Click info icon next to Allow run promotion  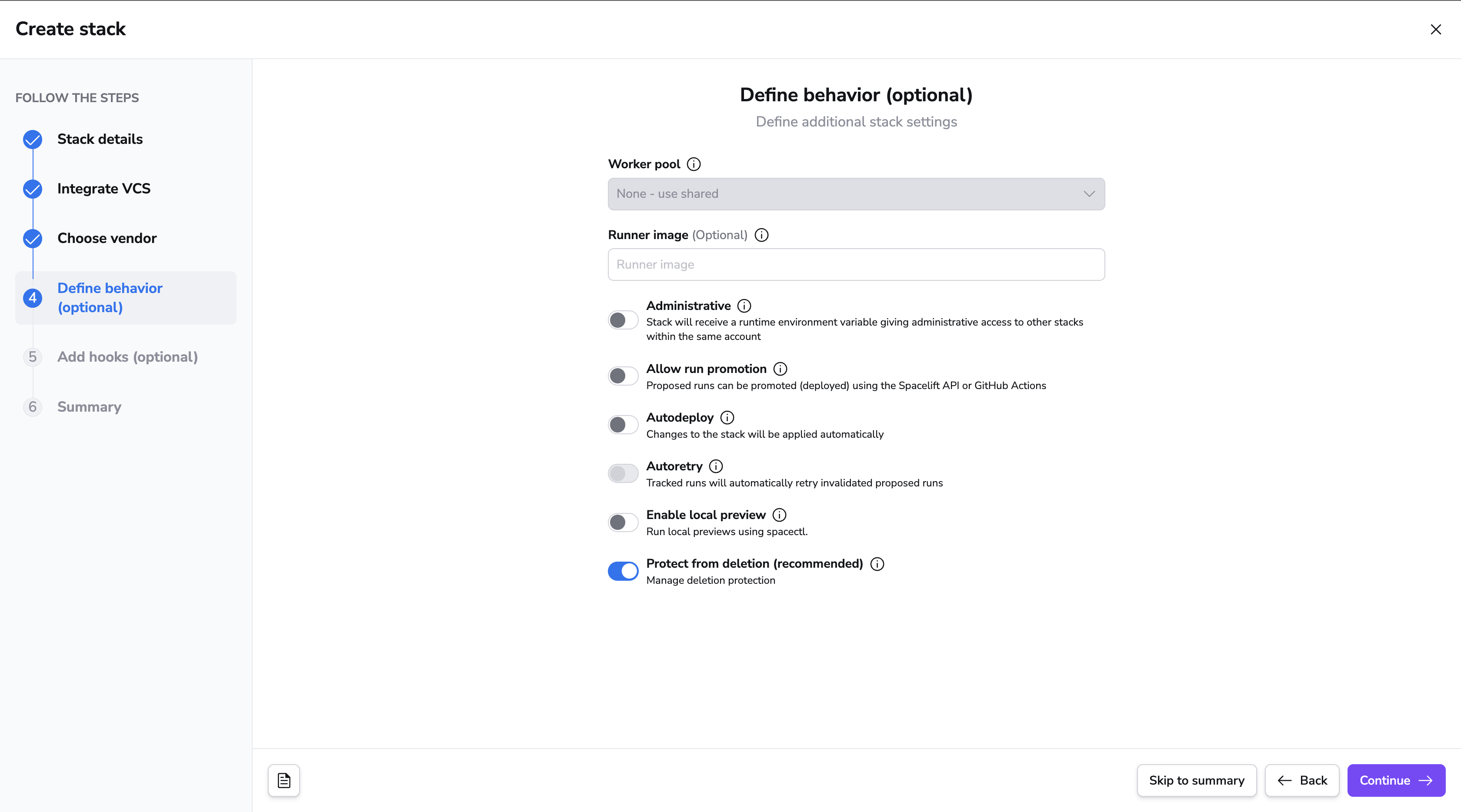781,369
